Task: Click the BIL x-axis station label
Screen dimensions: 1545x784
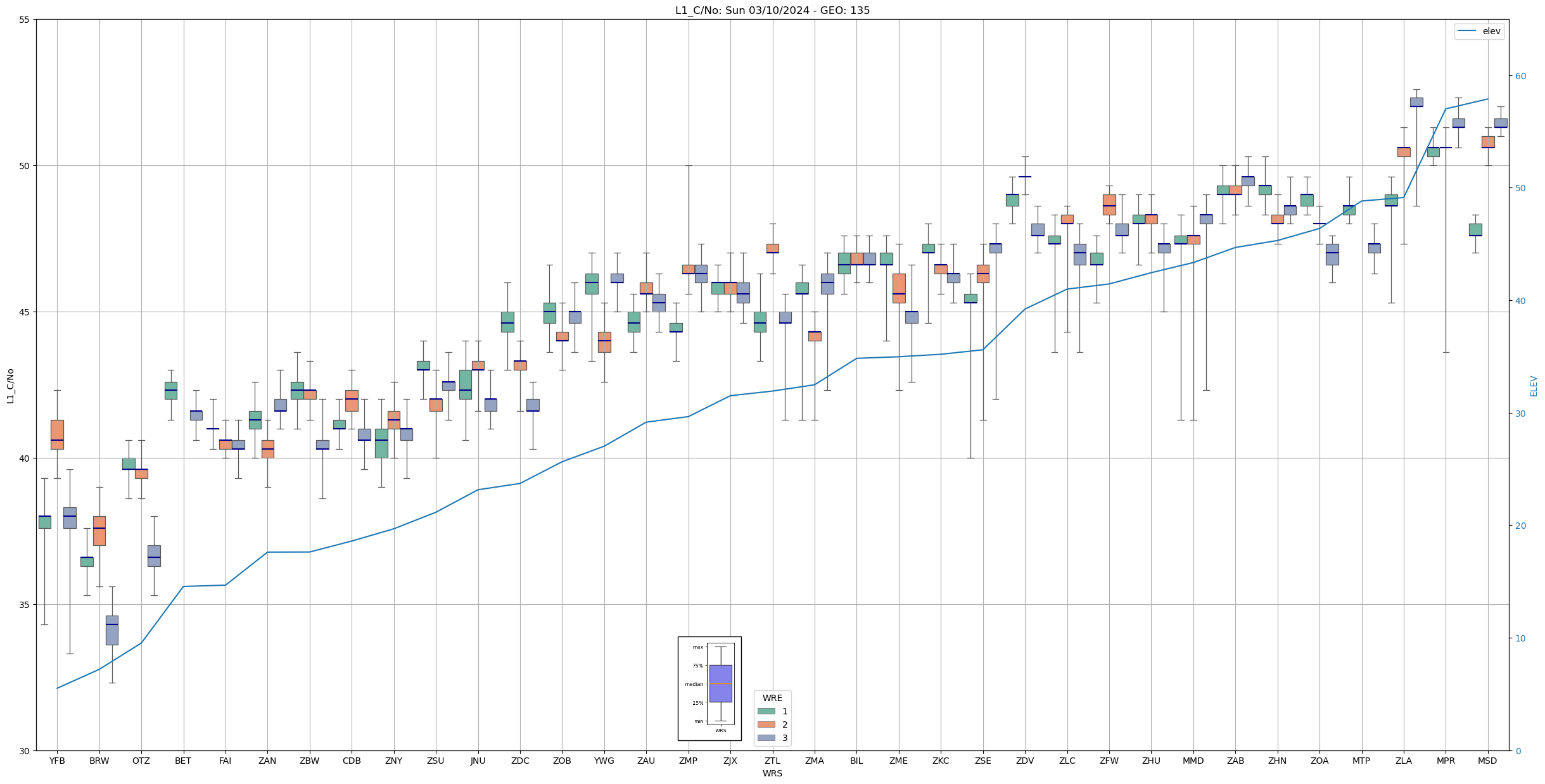Action: click(x=856, y=761)
